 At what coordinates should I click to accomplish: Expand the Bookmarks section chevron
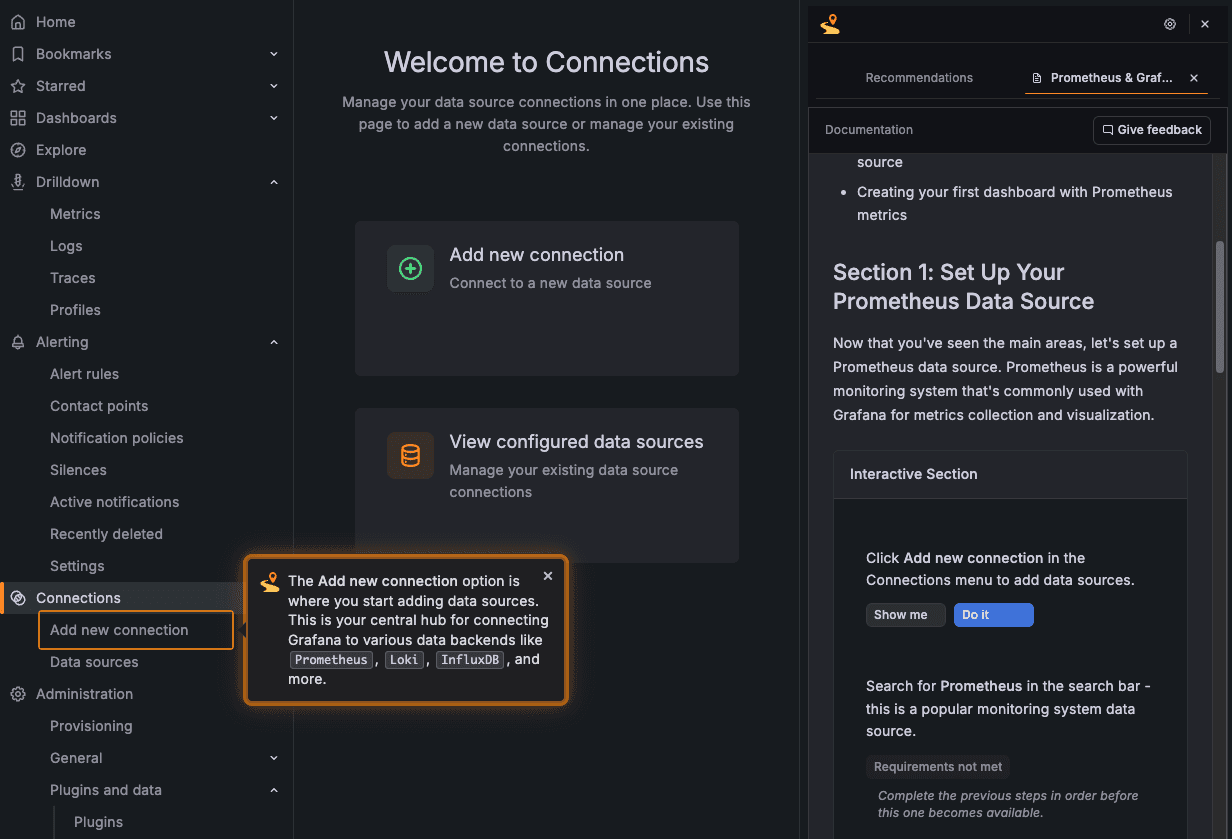pos(274,53)
